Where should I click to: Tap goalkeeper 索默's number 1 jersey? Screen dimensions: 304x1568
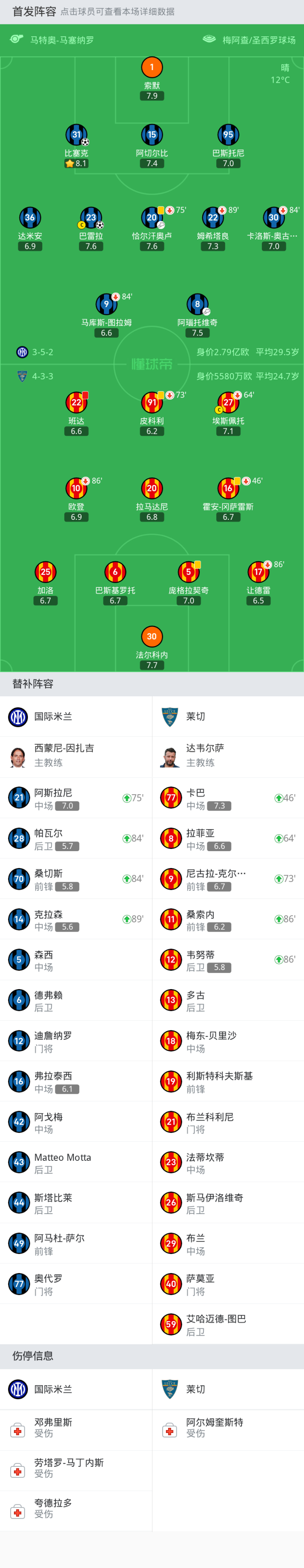(x=152, y=67)
